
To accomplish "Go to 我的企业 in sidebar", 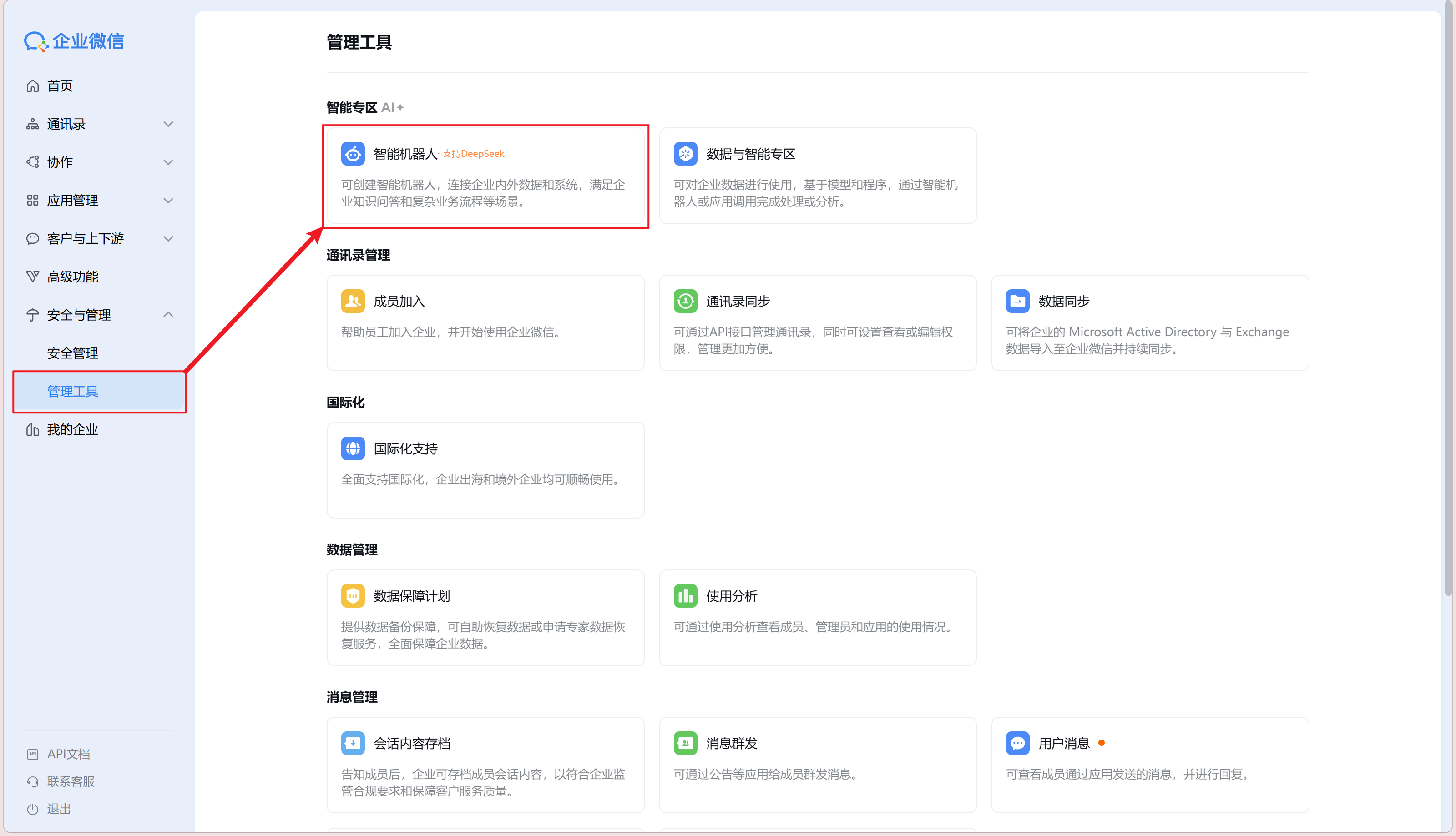I will click(x=72, y=429).
